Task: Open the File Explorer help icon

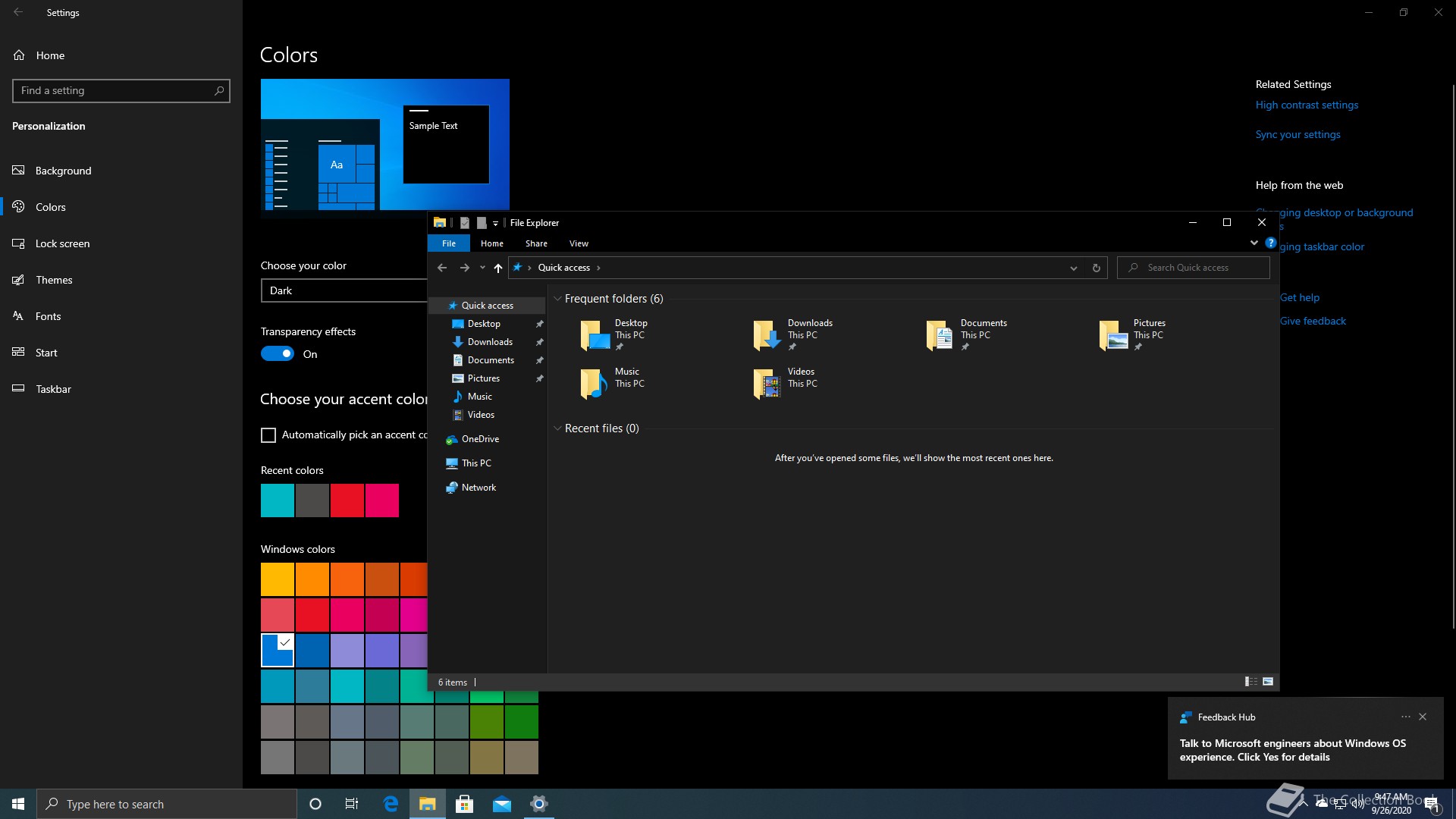Action: tap(1271, 243)
